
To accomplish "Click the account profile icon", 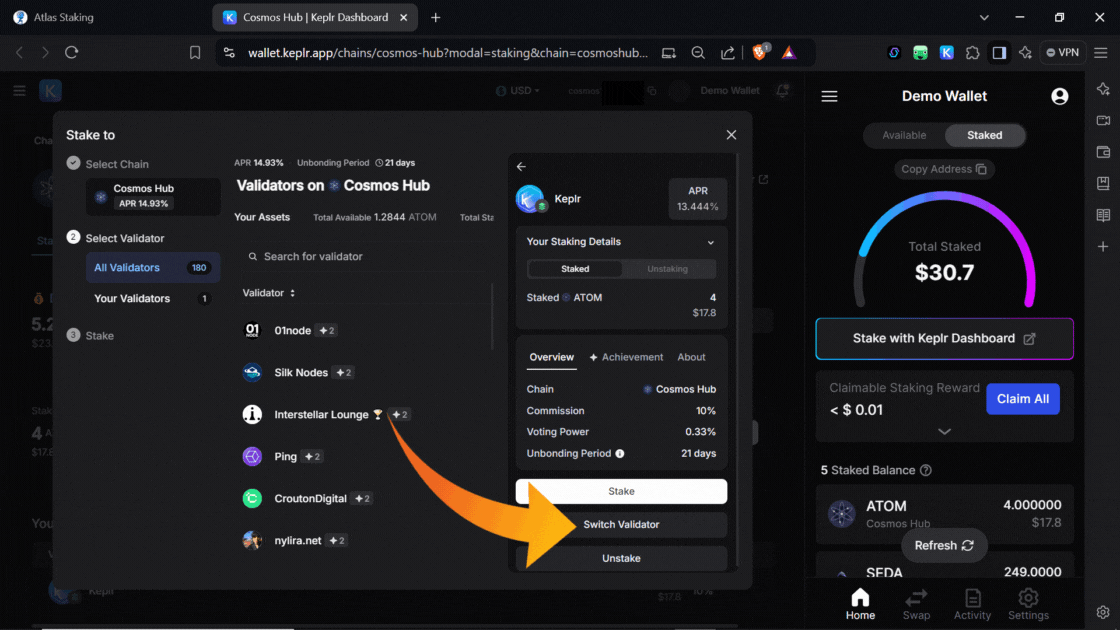I will (1060, 97).
